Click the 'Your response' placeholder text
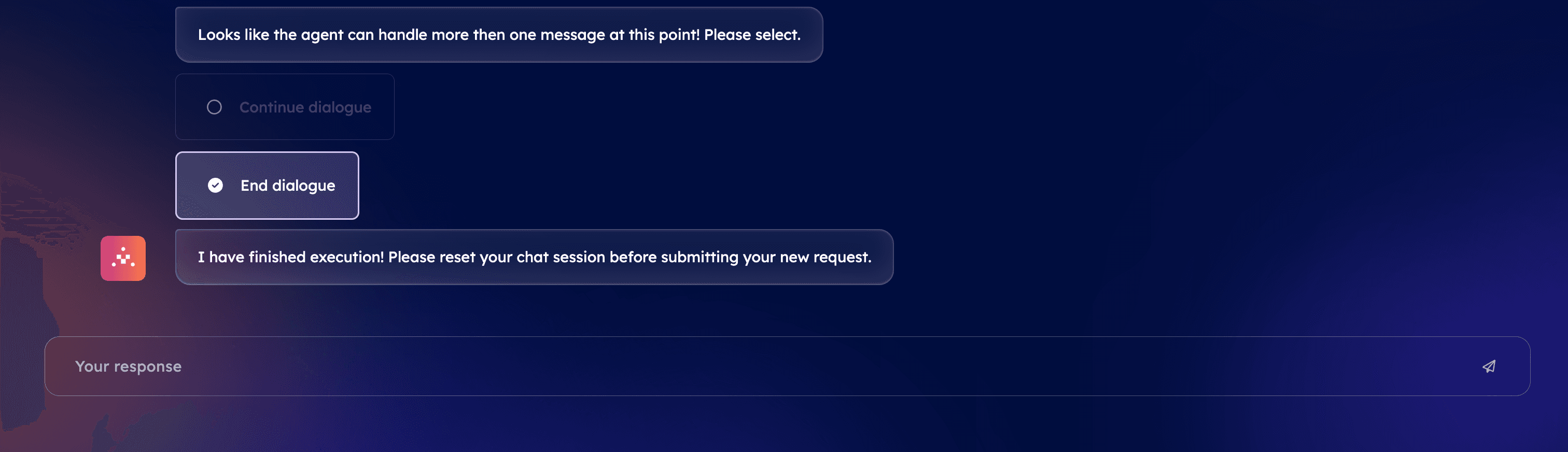Viewport: 1568px width, 452px height. [129, 366]
